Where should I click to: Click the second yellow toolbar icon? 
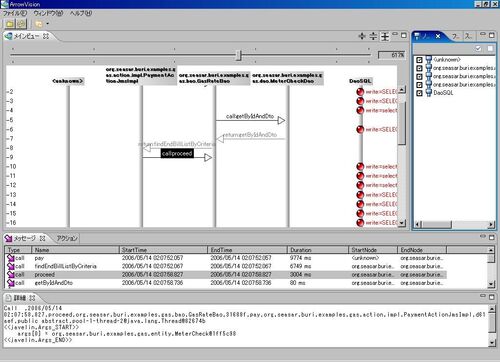[x=21, y=24]
